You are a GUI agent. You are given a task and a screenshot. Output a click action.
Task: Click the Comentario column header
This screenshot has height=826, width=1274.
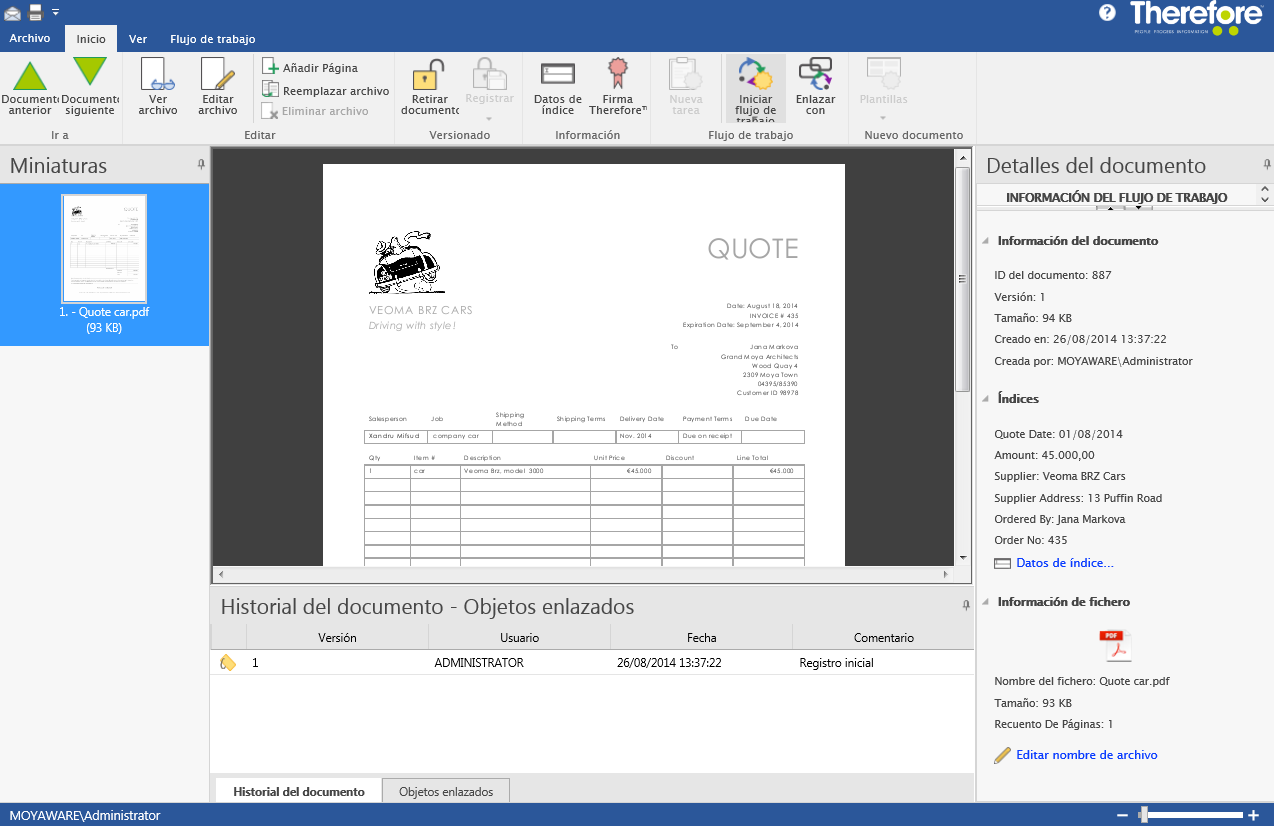click(883, 637)
